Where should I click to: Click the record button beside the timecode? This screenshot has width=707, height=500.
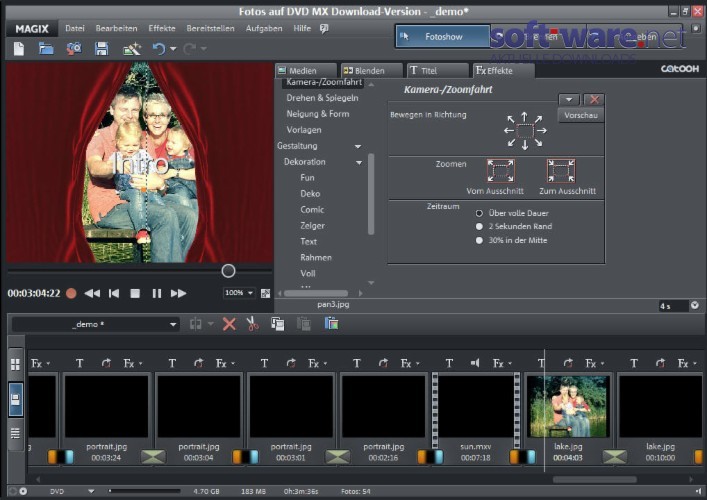point(71,294)
